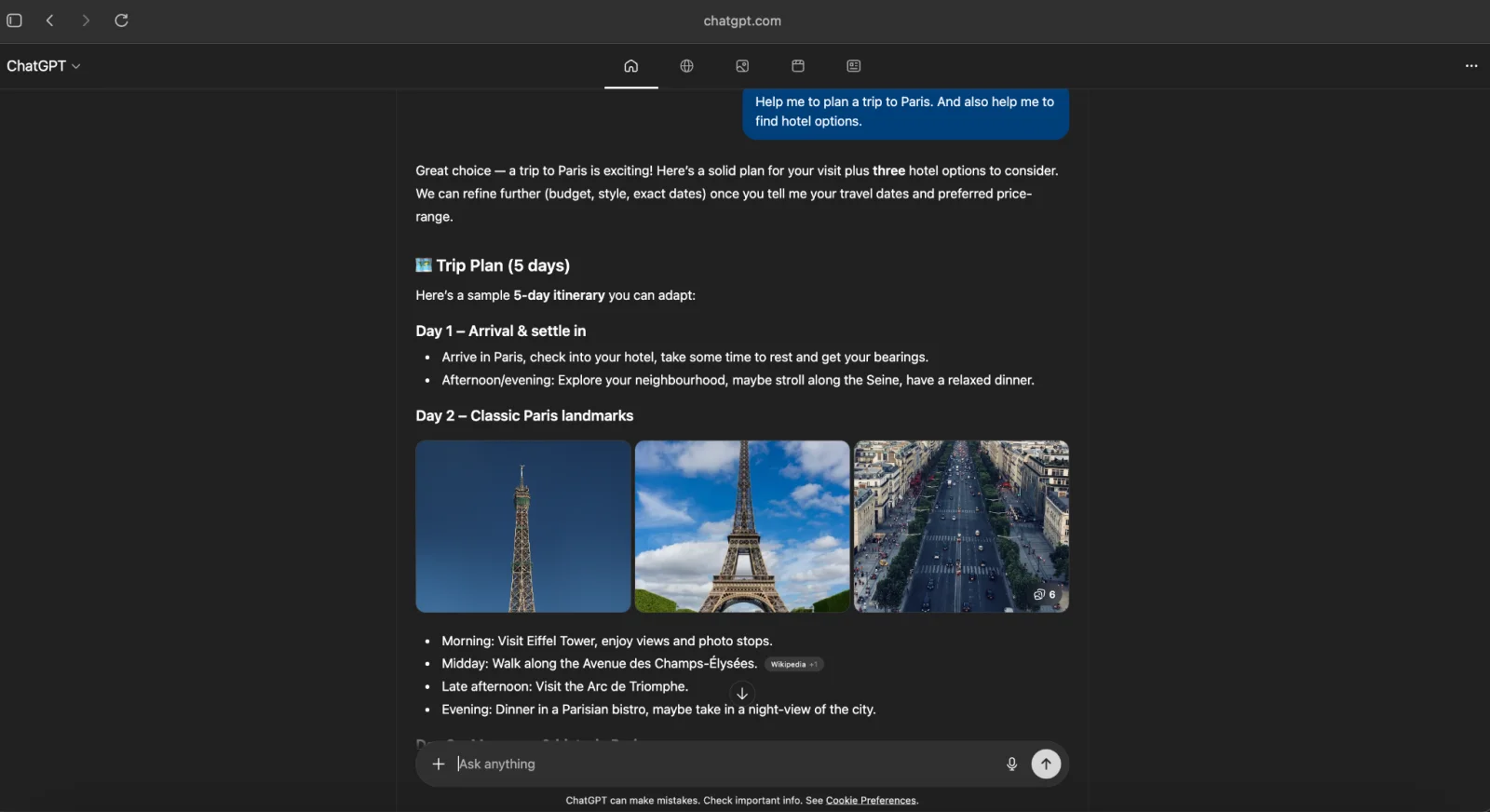1490x812 pixels.
Task: Click the sample 5-day itinerary line
Action: click(556, 295)
